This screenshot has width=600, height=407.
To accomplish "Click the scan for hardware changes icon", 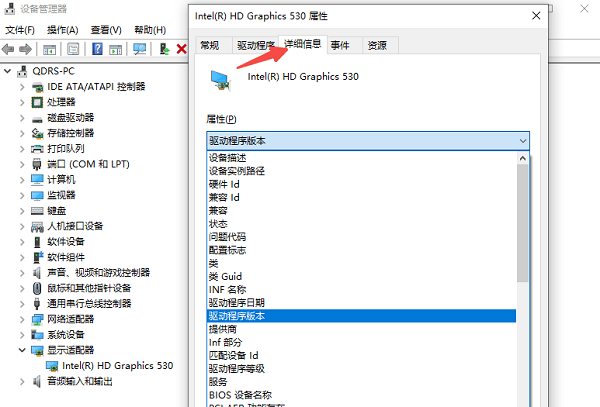I will point(140,49).
